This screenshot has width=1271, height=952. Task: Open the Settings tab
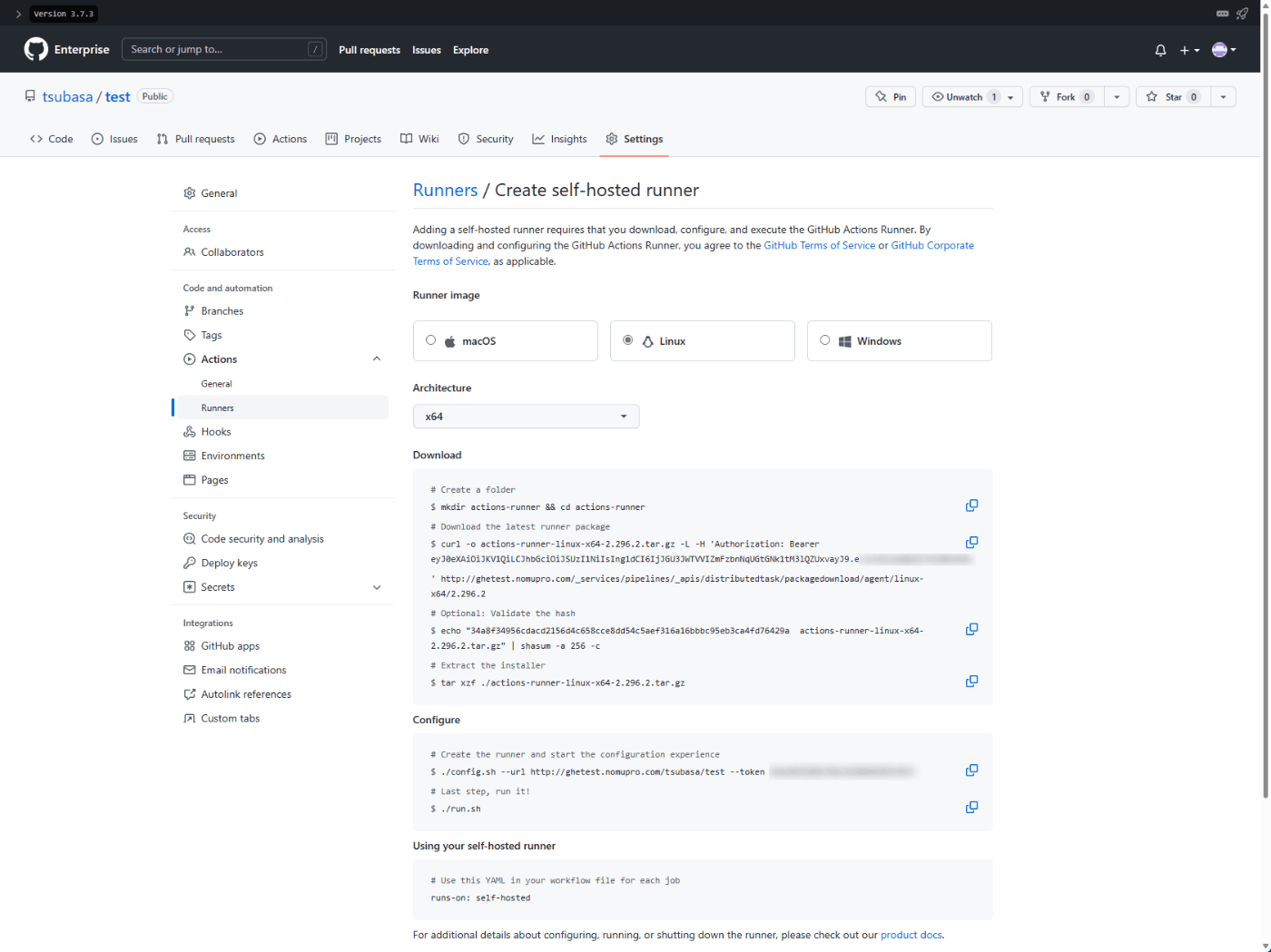635,139
